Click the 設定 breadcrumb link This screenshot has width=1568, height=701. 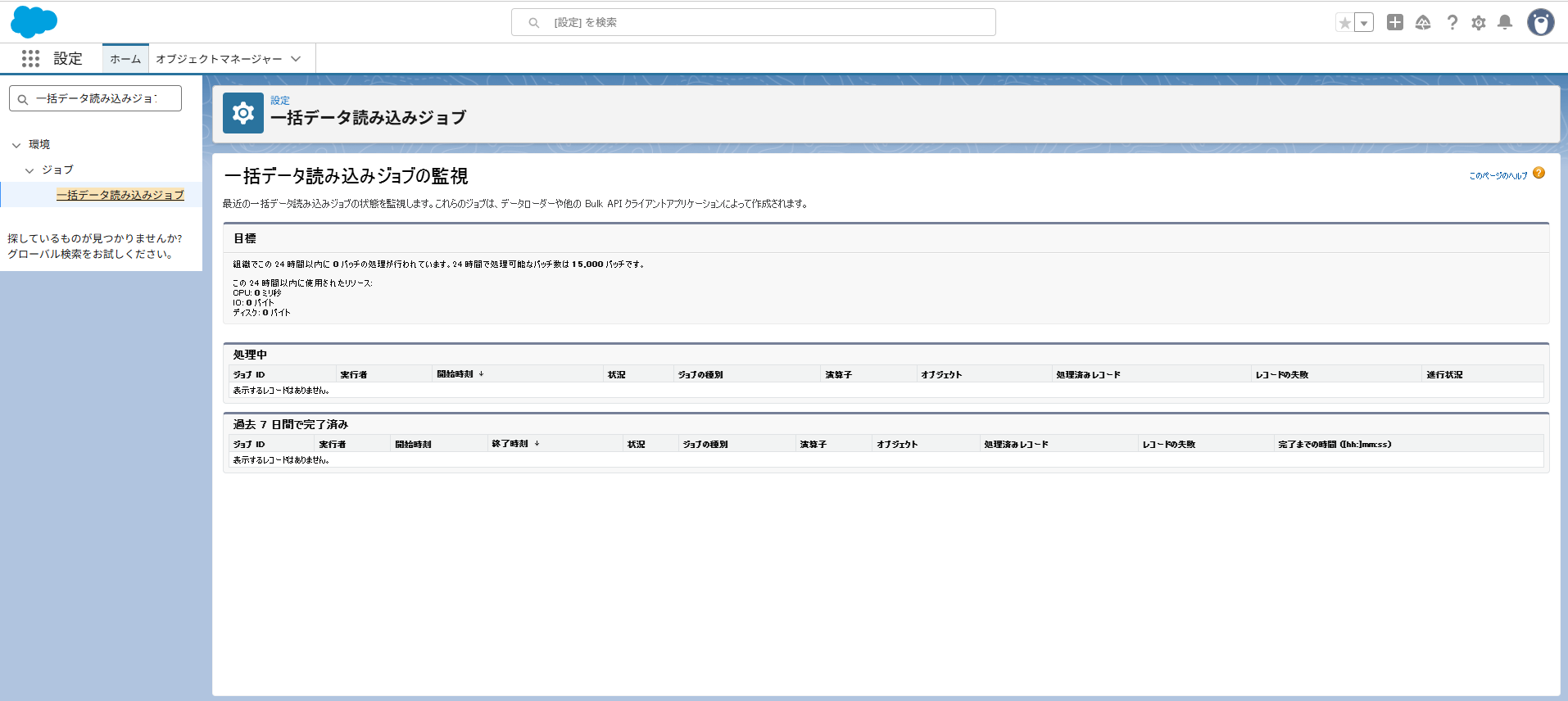280,100
